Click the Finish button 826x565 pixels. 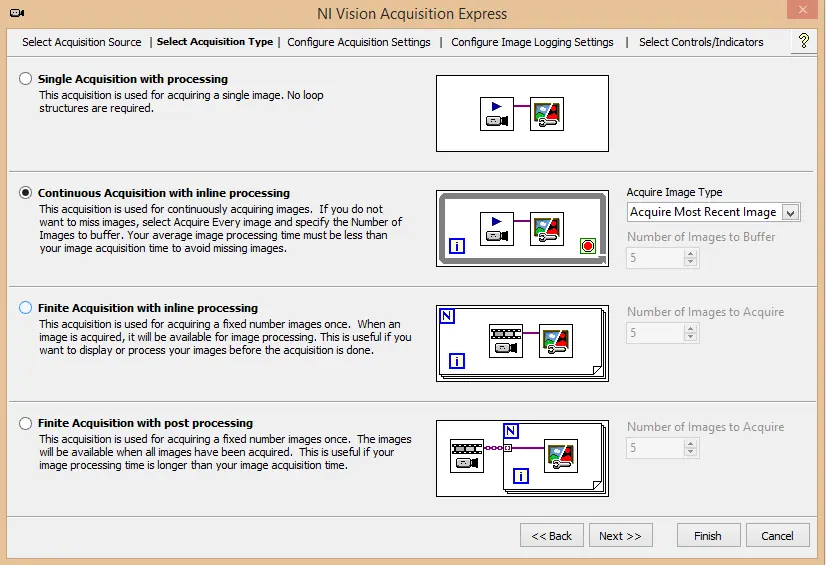(708, 536)
